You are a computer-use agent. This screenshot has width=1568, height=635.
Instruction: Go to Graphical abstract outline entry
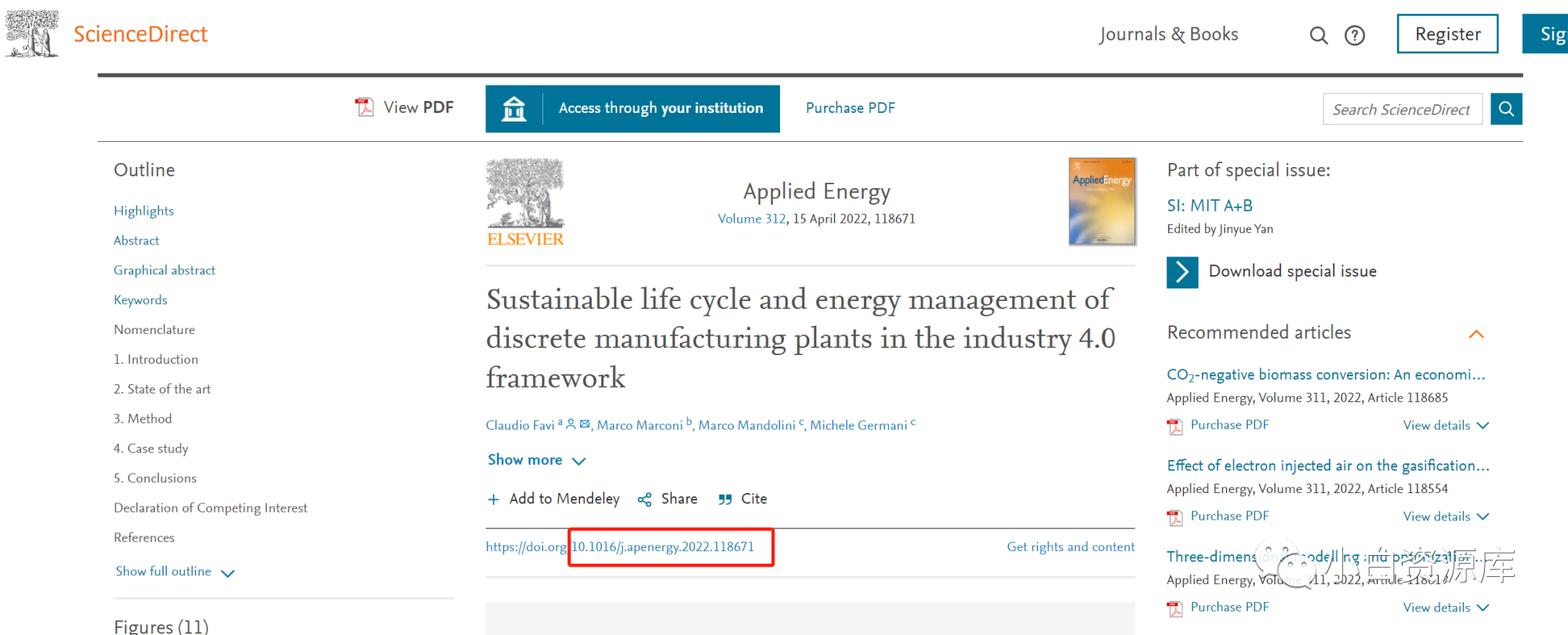164,270
